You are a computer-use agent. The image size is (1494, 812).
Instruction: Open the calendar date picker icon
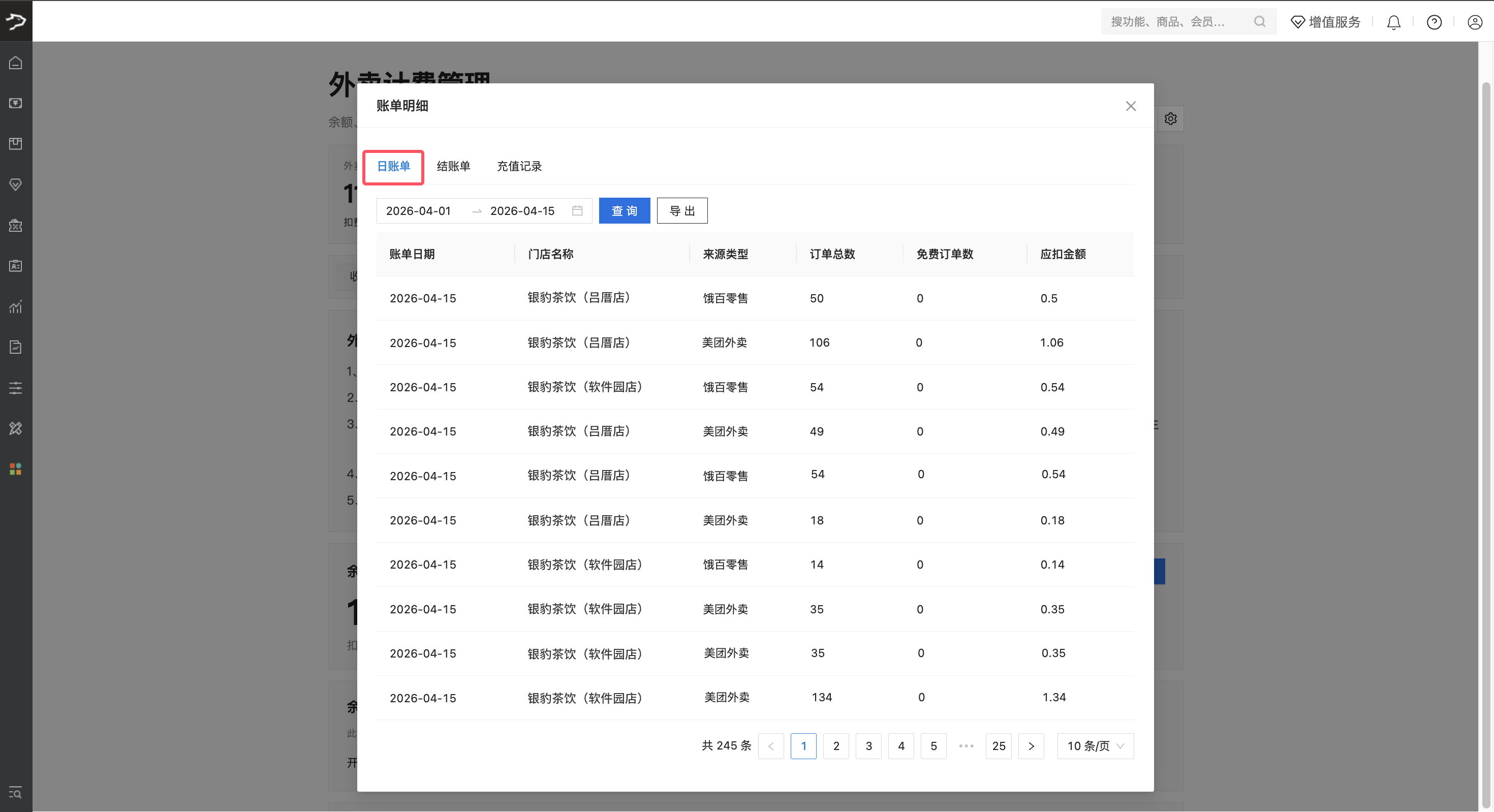coord(577,210)
